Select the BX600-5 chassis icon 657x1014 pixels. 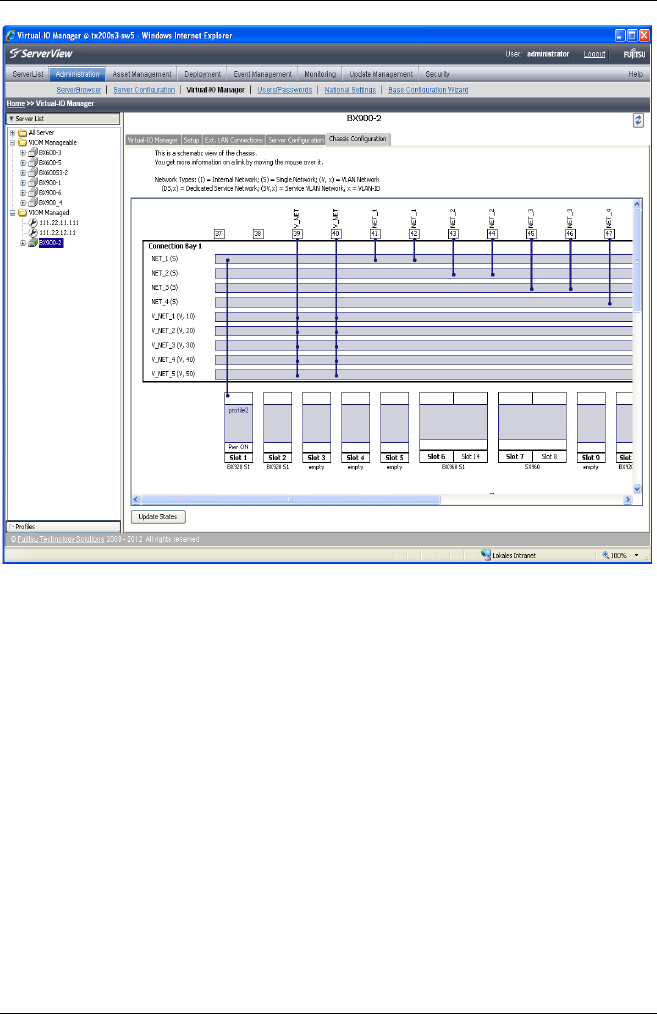[33, 162]
